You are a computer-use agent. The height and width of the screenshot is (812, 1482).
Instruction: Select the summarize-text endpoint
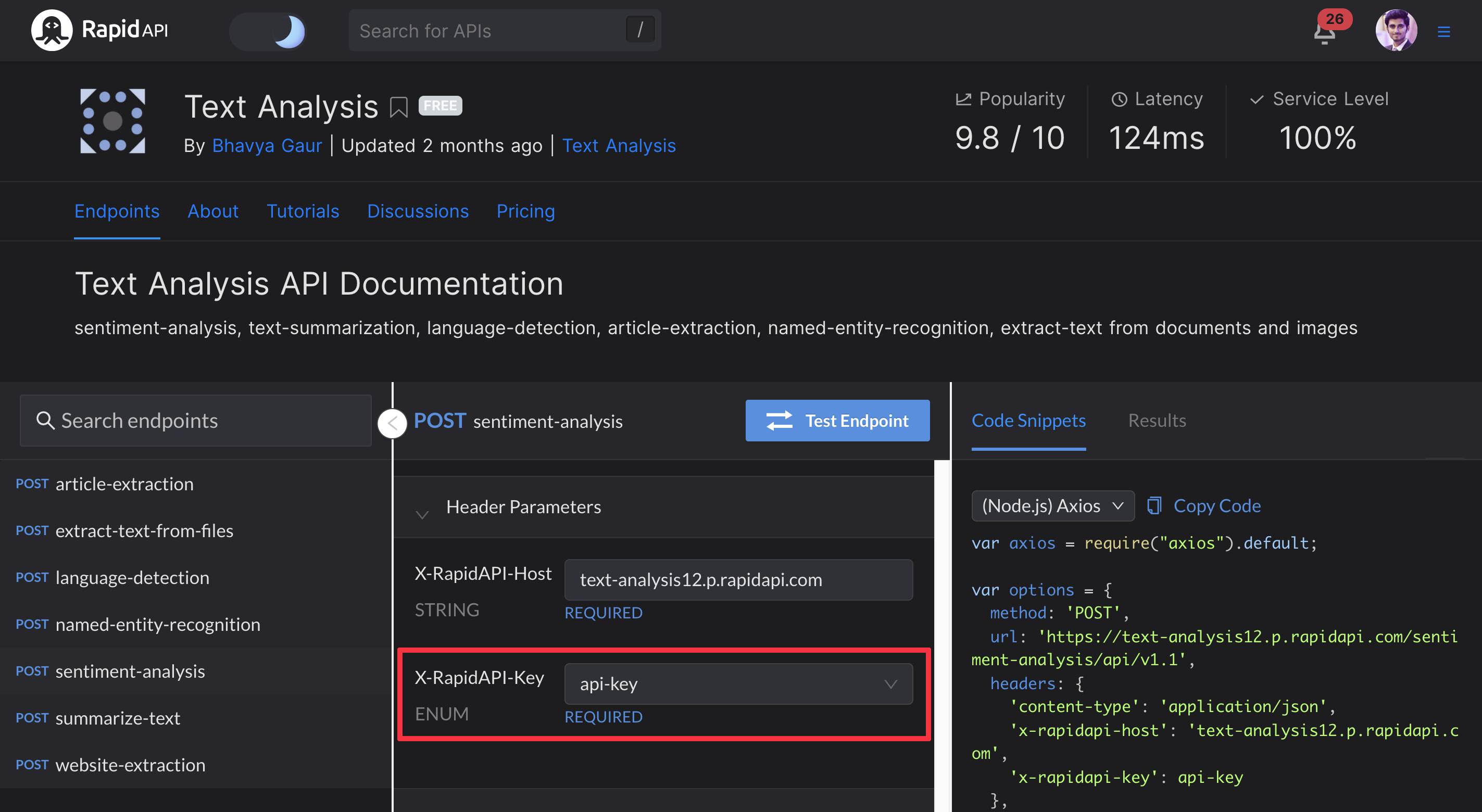[x=117, y=718]
